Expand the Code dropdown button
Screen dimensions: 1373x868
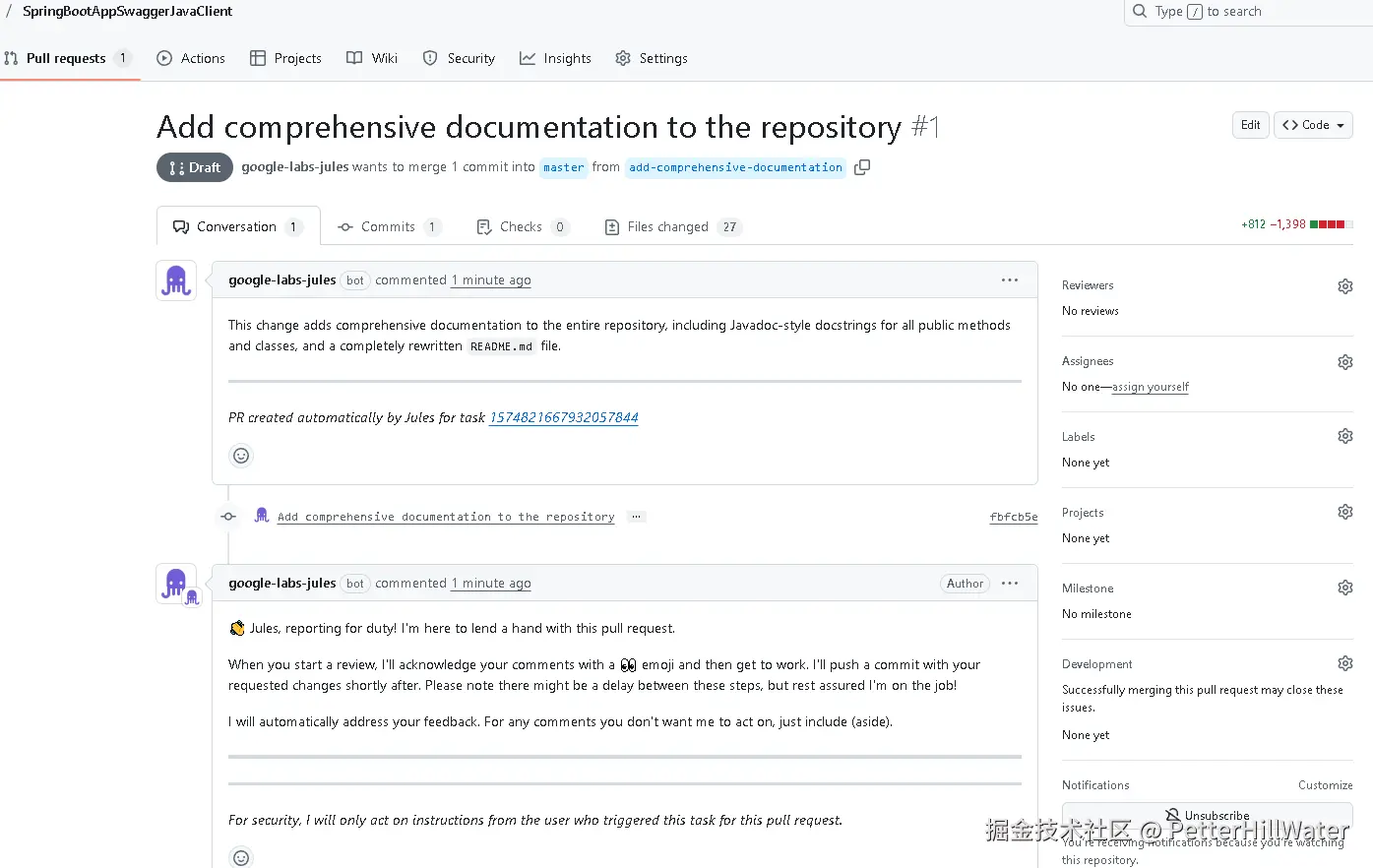(x=1313, y=125)
